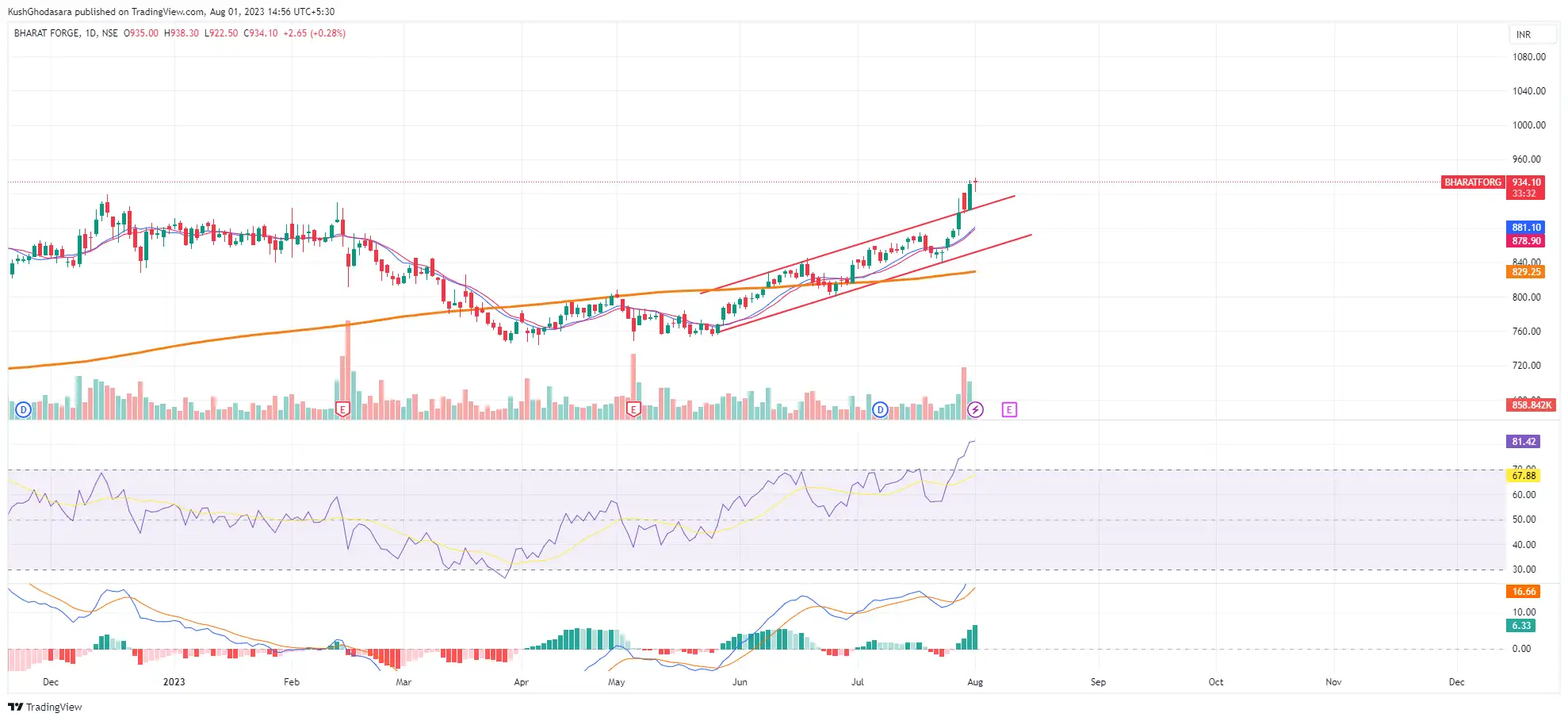This screenshot has width=1568, height=721.
Task: Click the purple lightning split event icon
Action: [x=976, y=410]
